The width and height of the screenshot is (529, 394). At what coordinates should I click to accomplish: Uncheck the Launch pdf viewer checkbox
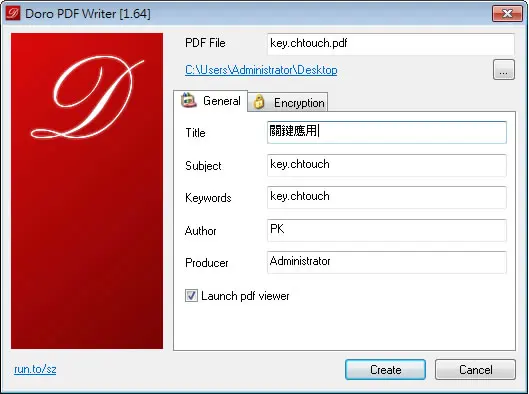coord(191,296)
